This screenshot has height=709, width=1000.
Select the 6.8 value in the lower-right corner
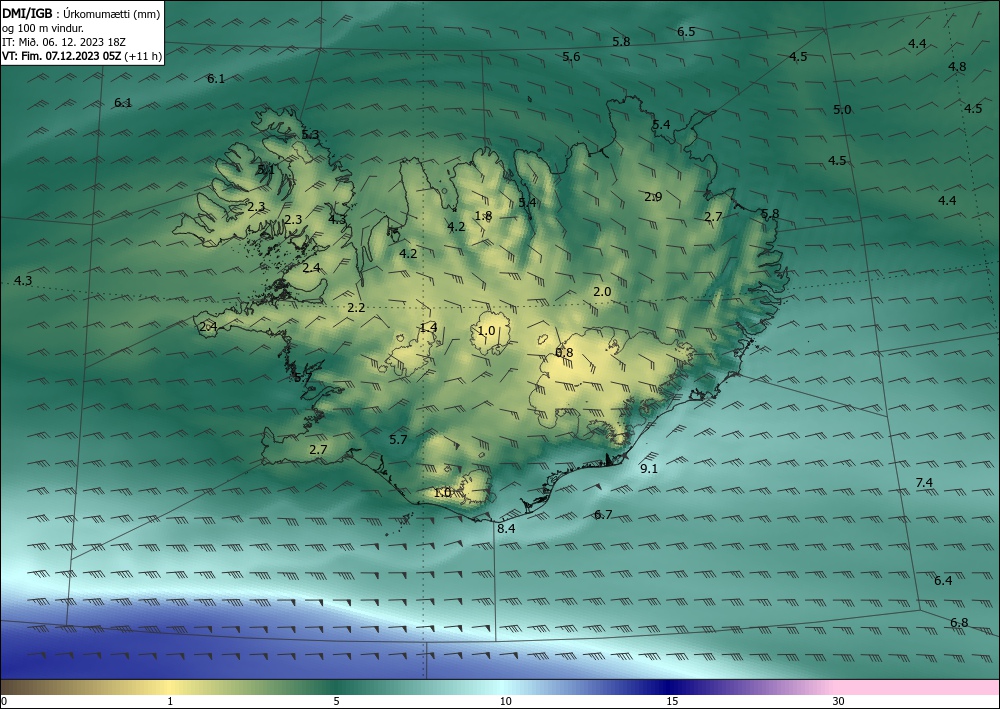[x=959, y=623]
